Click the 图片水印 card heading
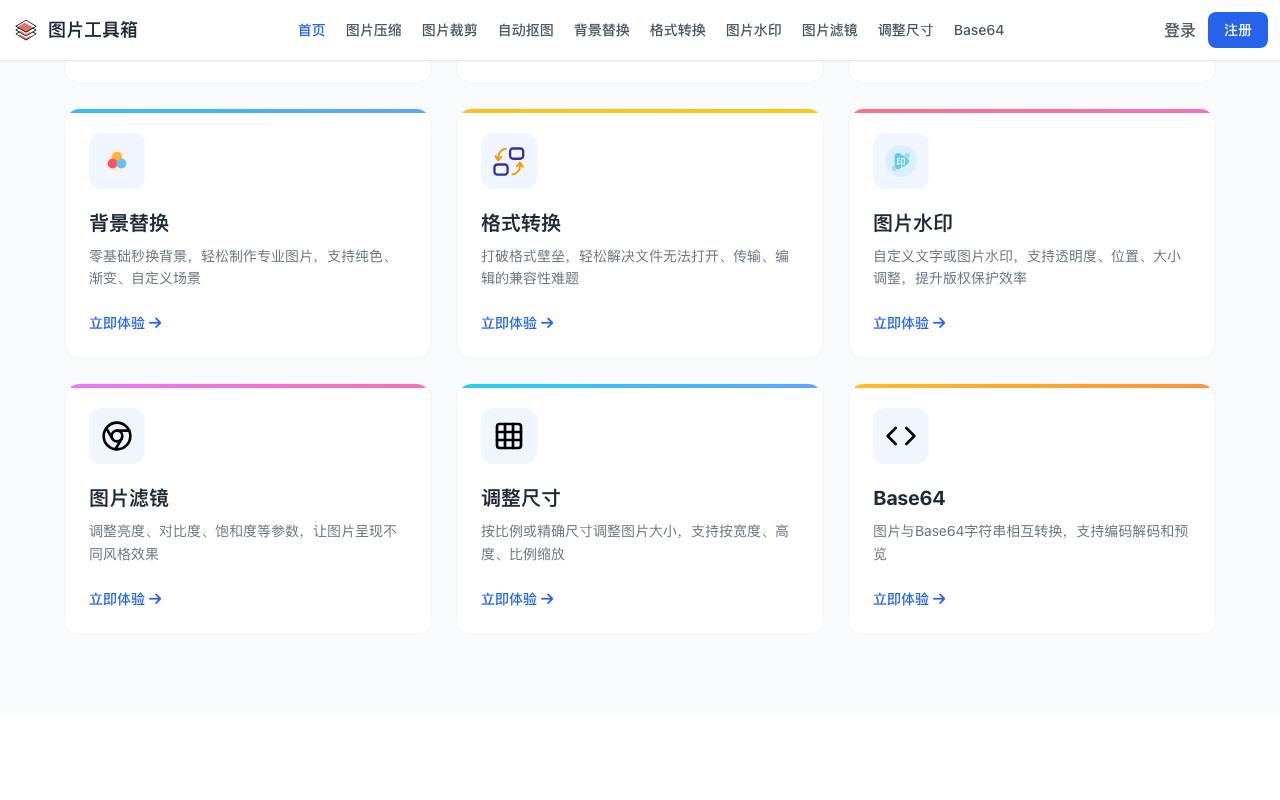 click(x=913, y=223)
